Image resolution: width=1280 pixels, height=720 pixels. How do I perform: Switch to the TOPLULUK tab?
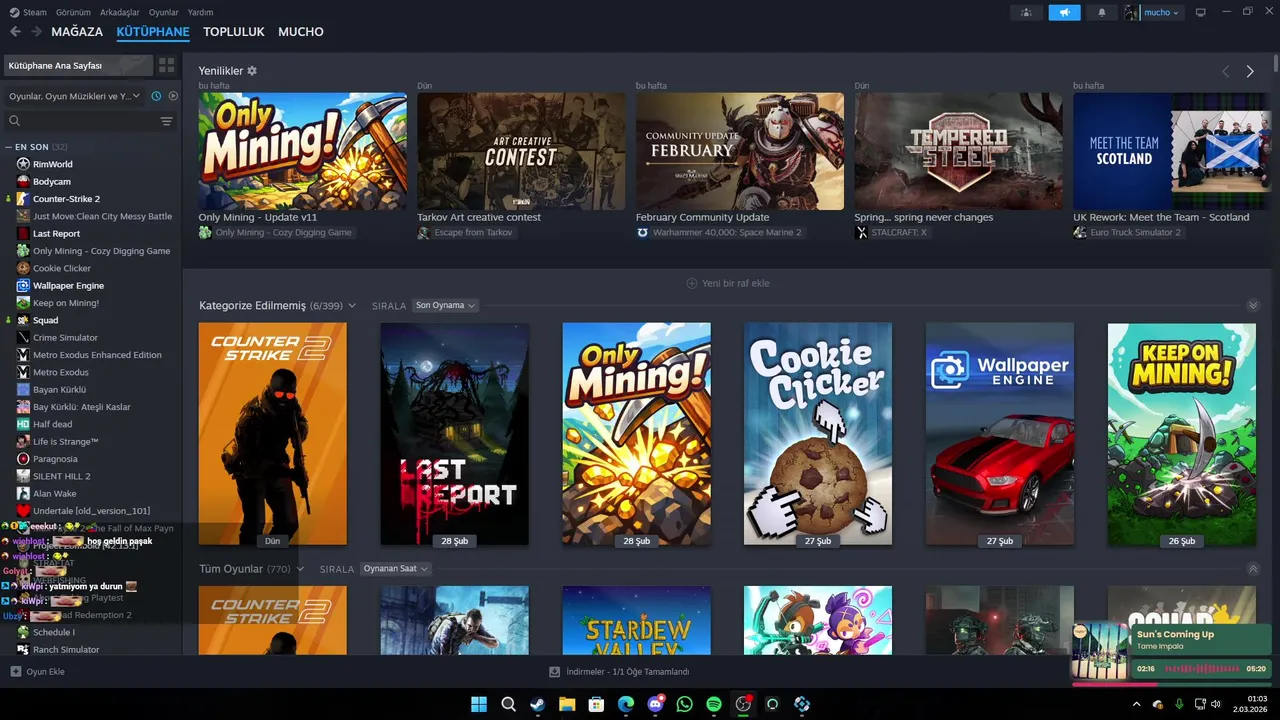(x=234, y=32)
